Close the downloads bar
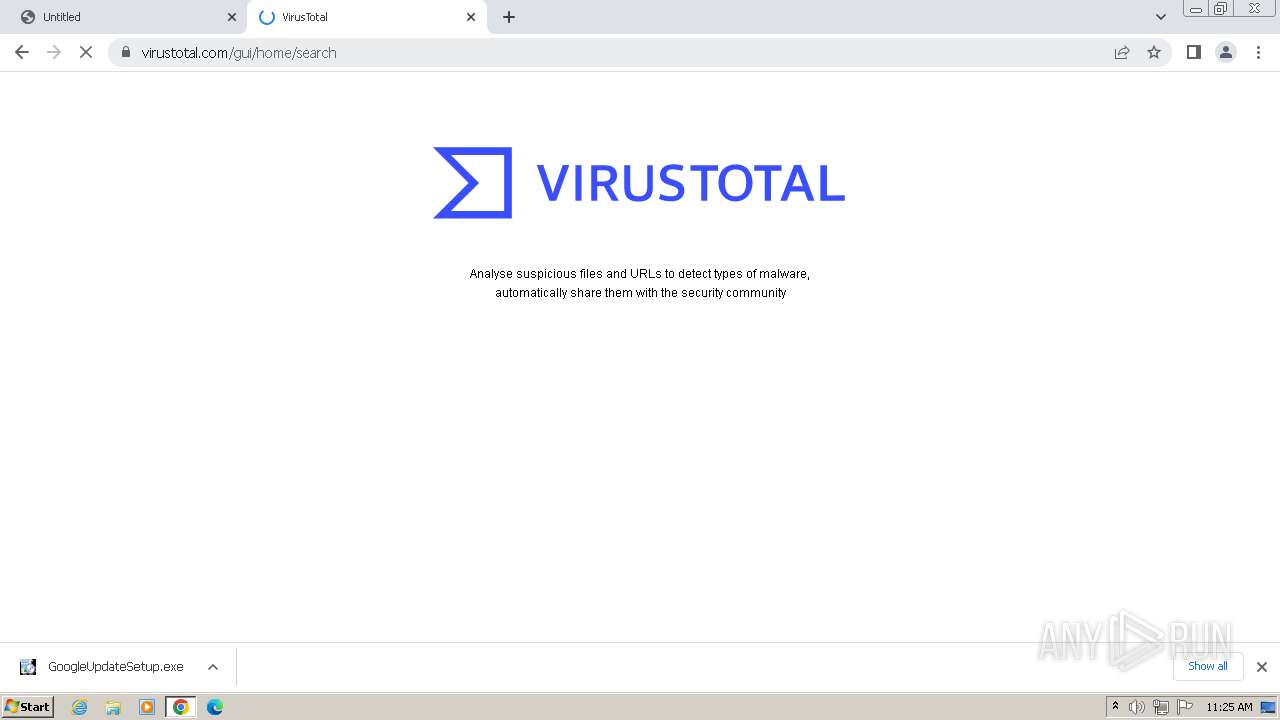Screen dimensions: 1280x720 tap(1262, 667)
